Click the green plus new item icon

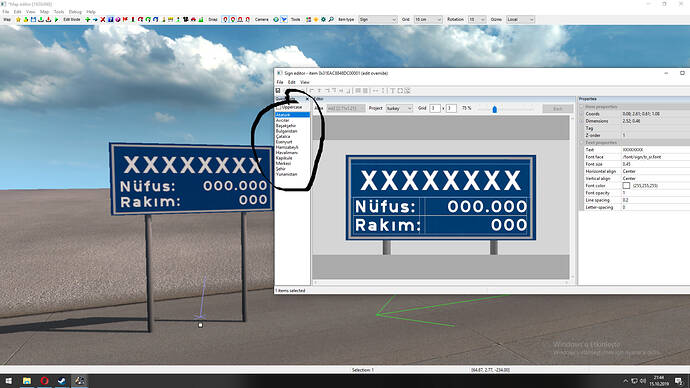tap(88, 19)
